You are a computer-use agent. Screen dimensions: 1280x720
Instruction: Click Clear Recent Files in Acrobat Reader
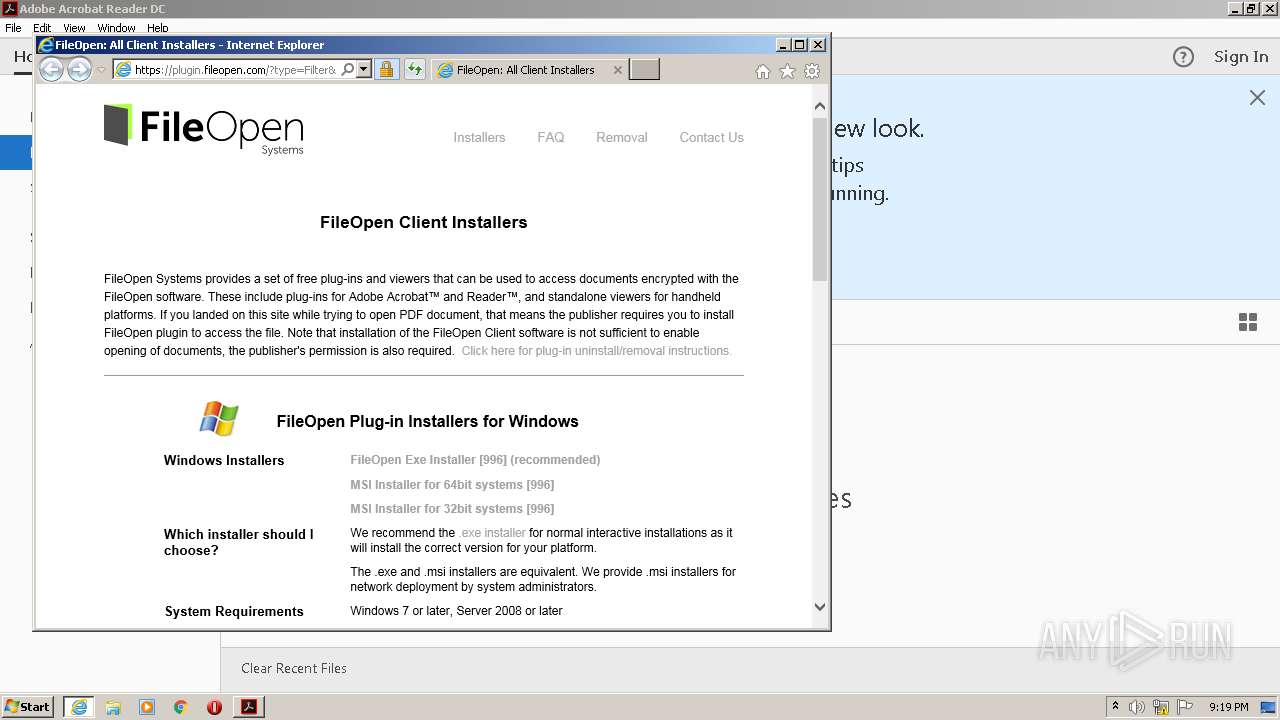click(x=294, y=668)
